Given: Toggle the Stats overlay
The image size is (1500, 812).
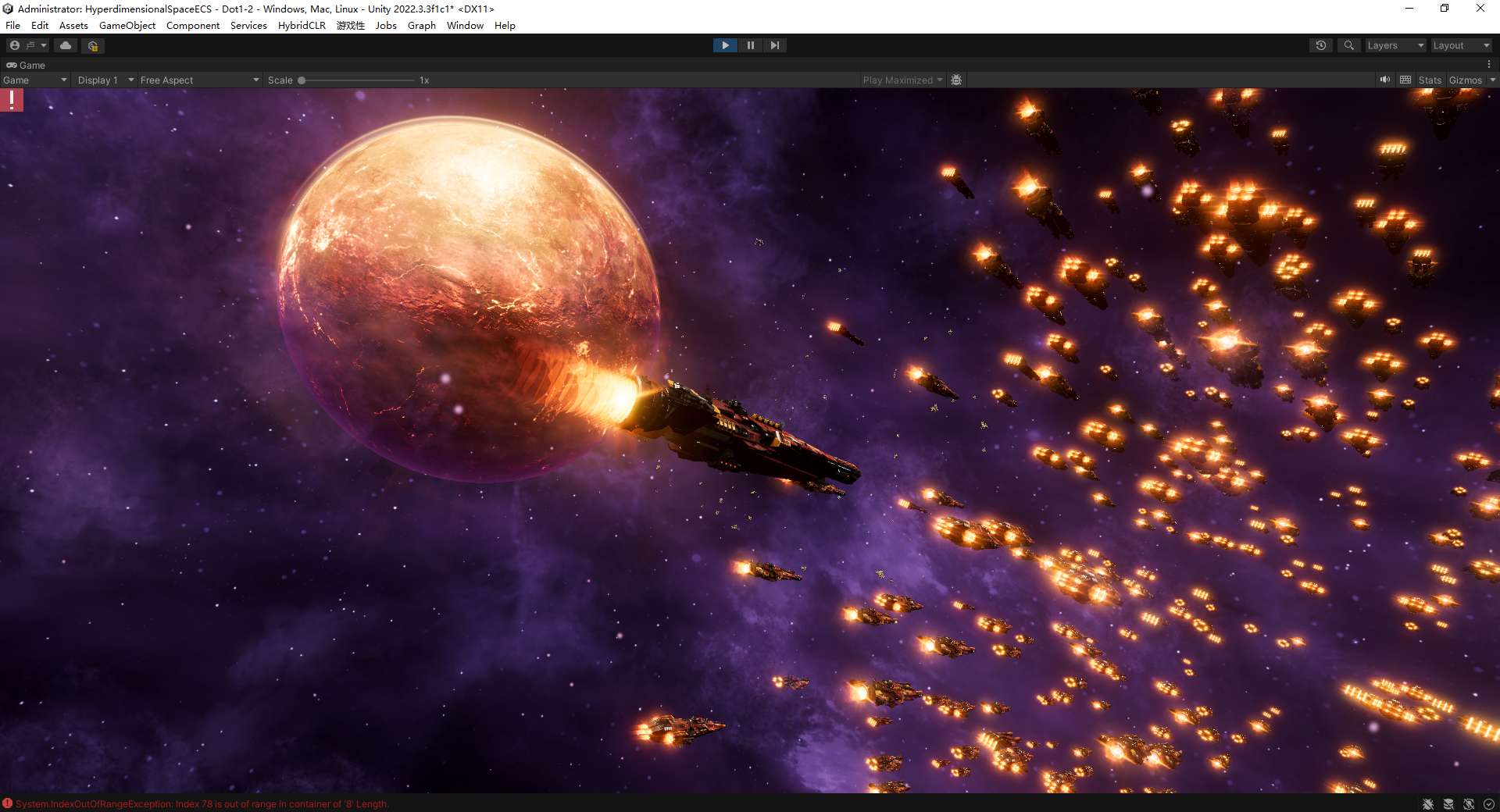Looking at the screenshot, I should (1430, 80).
